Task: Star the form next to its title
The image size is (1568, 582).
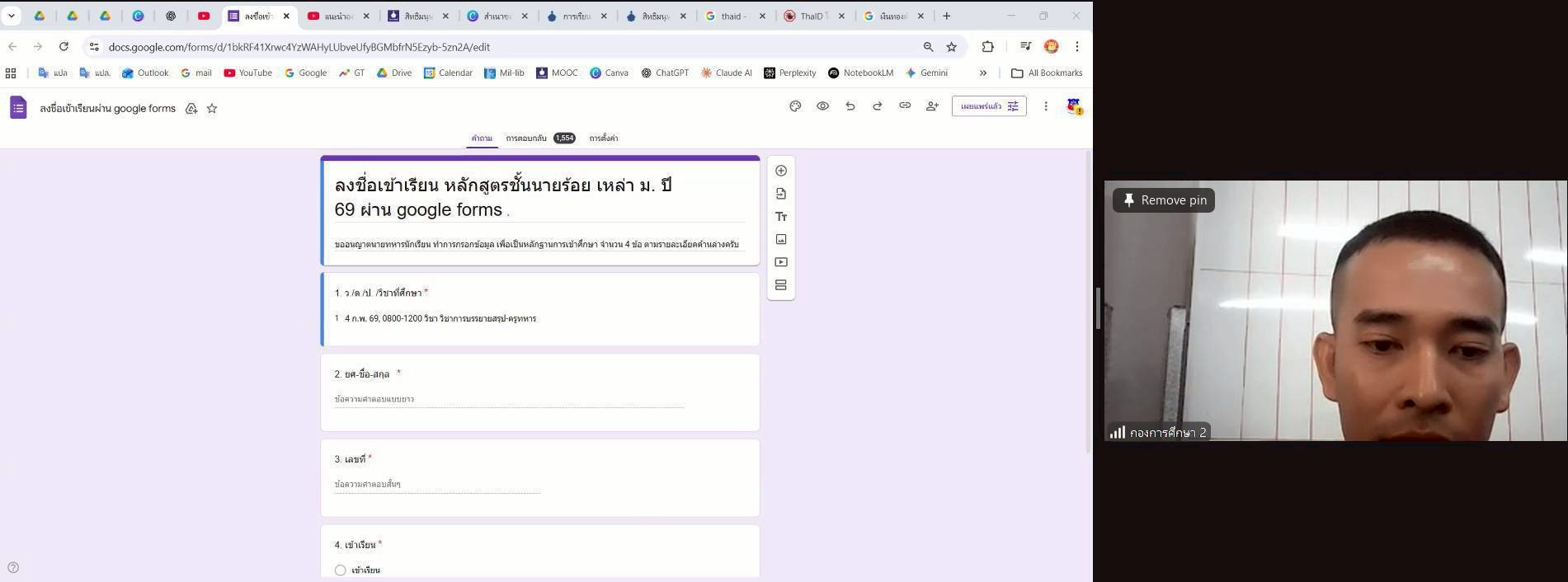Action: click(212, 109)
